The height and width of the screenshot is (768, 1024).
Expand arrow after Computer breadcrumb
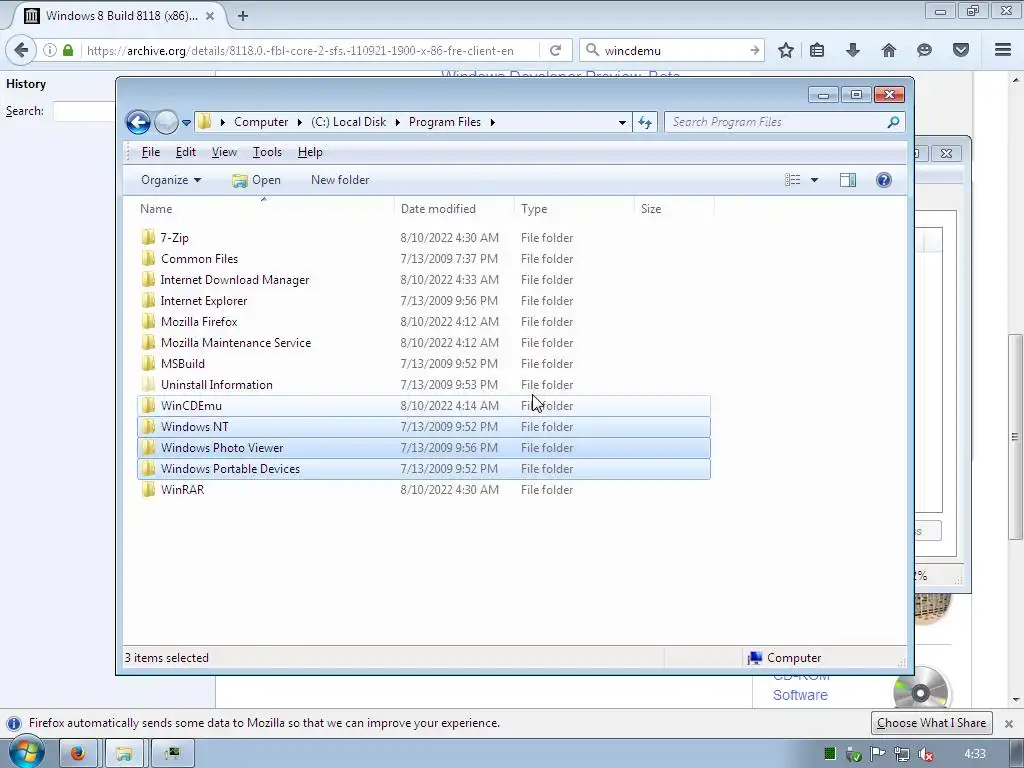click(300, 122)
